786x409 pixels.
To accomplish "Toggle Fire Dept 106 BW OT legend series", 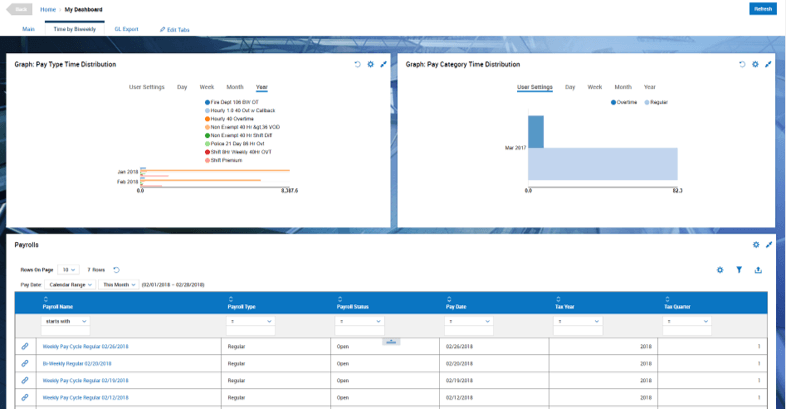I will (x=232, y=102).
